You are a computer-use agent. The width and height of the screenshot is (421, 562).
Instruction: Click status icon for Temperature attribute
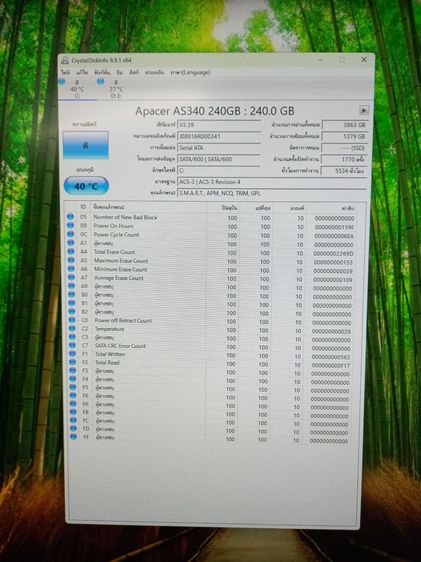coord(72,328)
